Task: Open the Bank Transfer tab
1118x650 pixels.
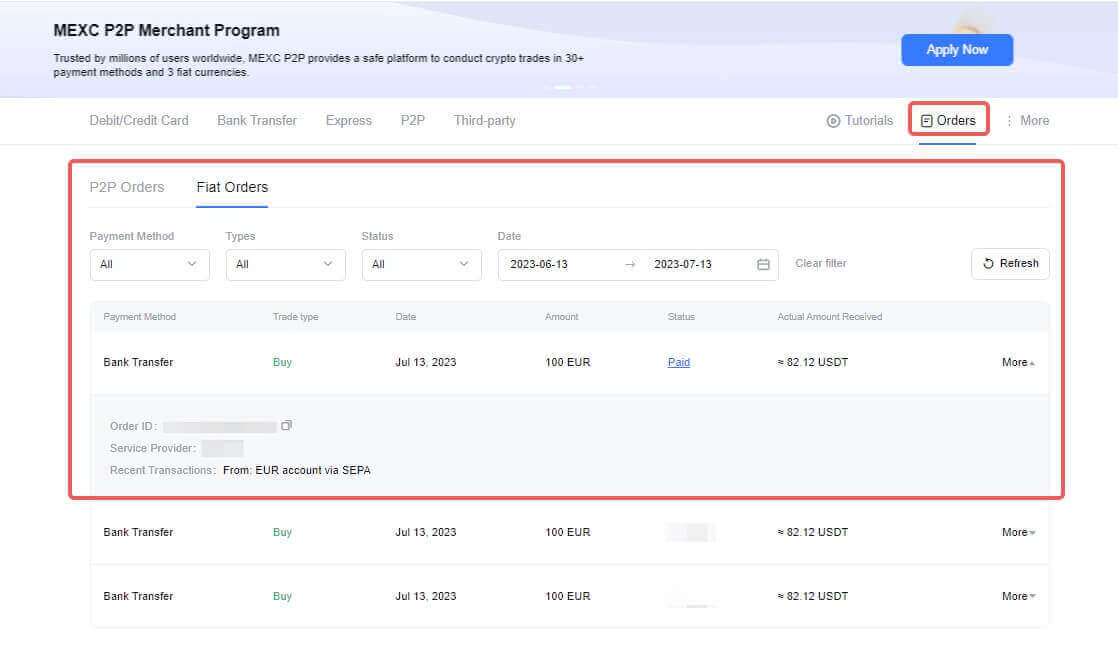Action: (x=257, y=120)
